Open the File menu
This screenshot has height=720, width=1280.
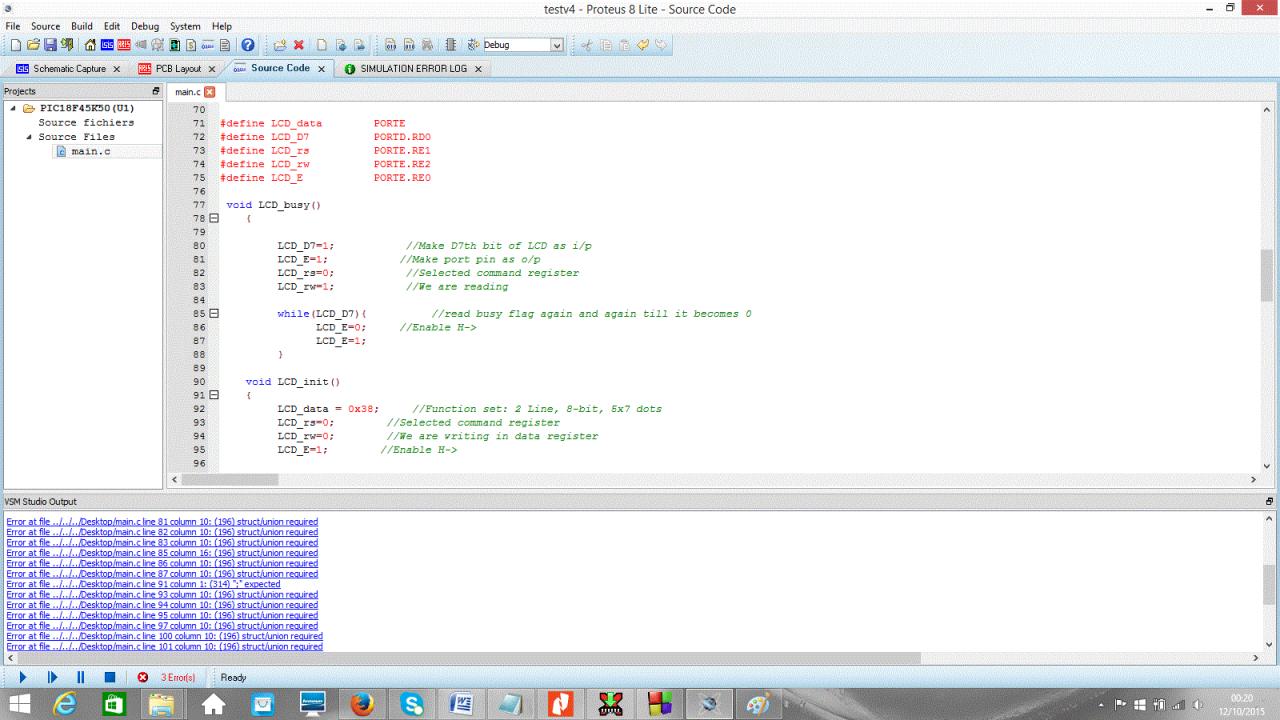tap(13, 26)
